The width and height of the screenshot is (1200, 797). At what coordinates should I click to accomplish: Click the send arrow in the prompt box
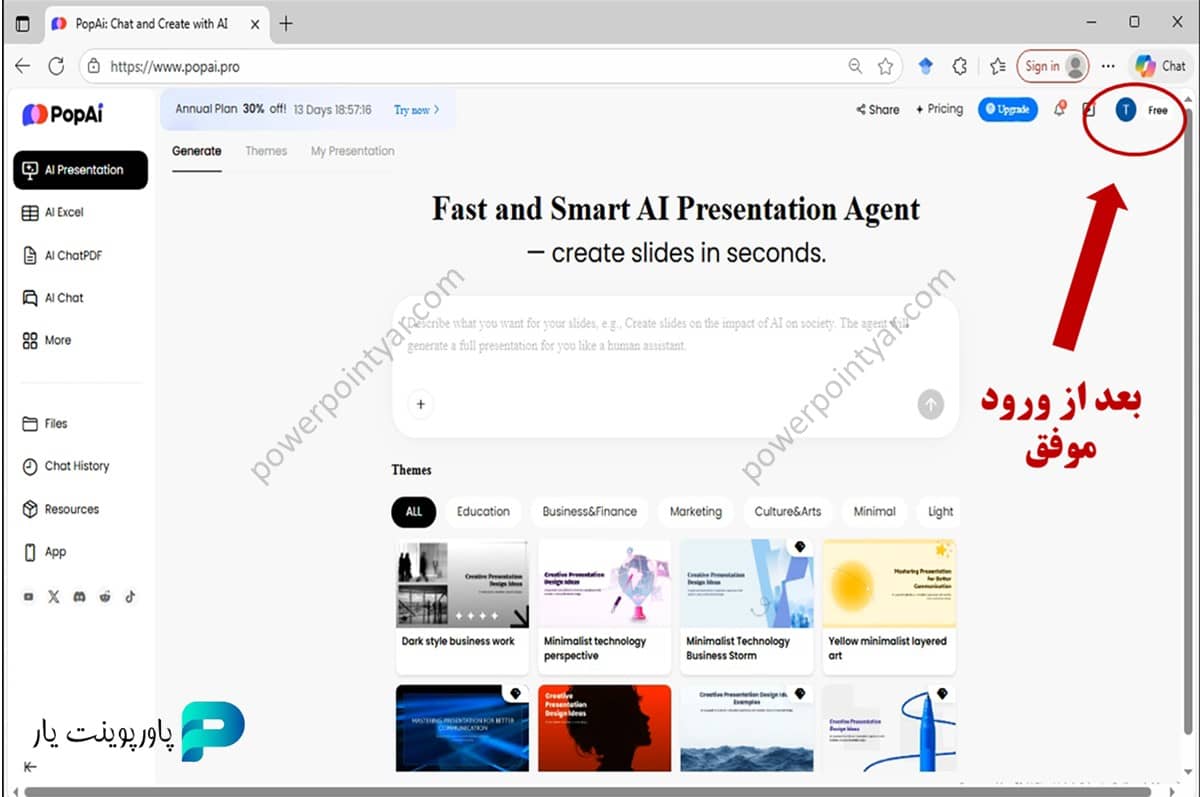point(930,404)
